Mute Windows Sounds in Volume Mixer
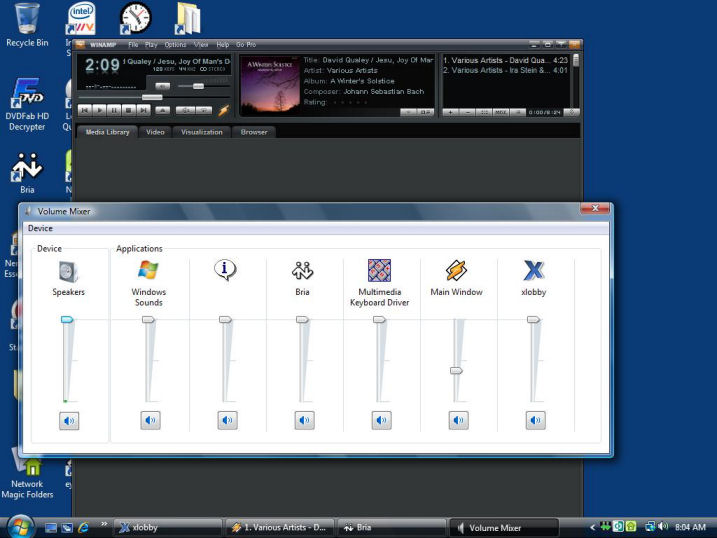Image resolution: width=717 pixels, height=538 pixels. 150,420
